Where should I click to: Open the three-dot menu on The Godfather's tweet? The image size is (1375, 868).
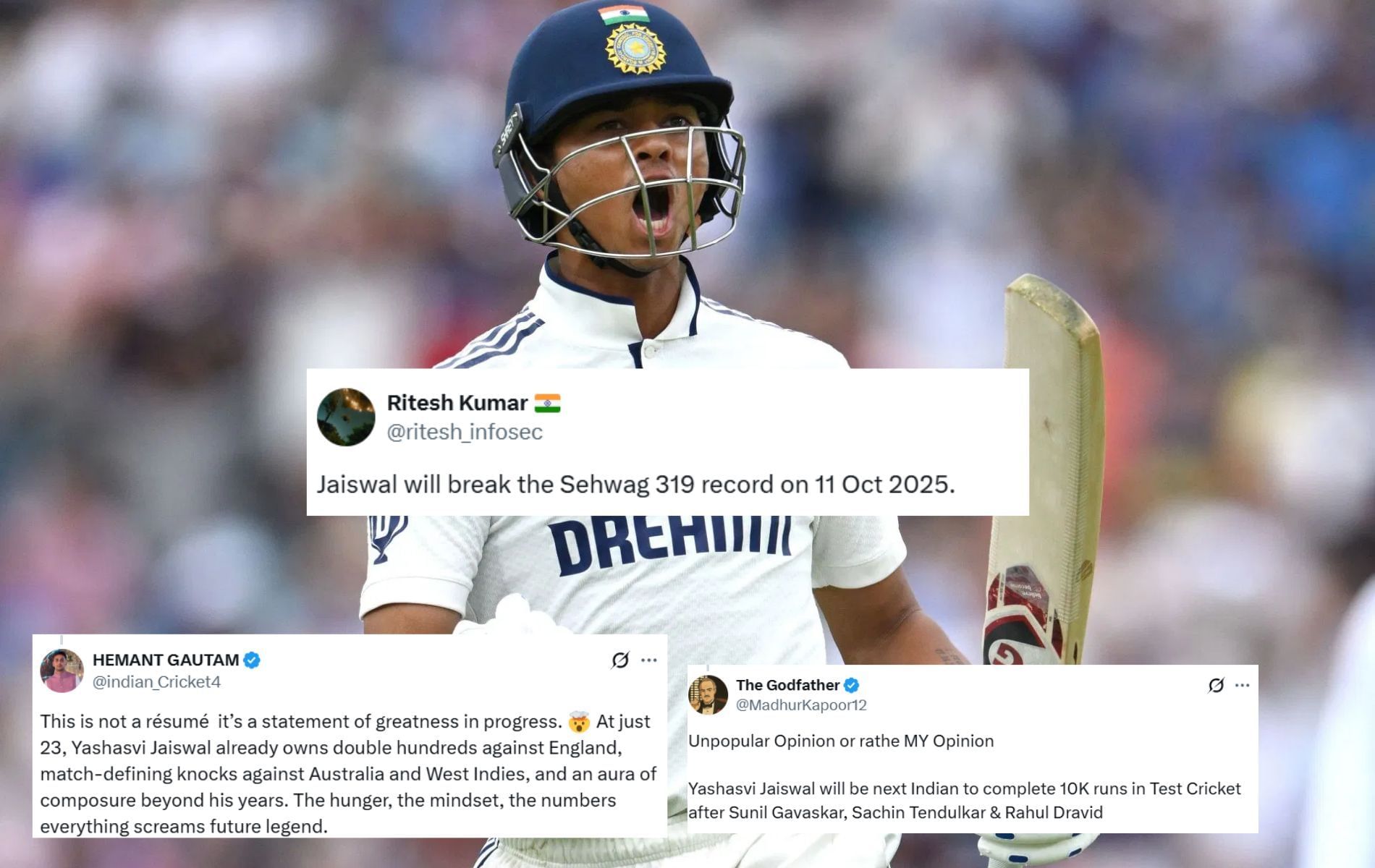point(1243,685)
